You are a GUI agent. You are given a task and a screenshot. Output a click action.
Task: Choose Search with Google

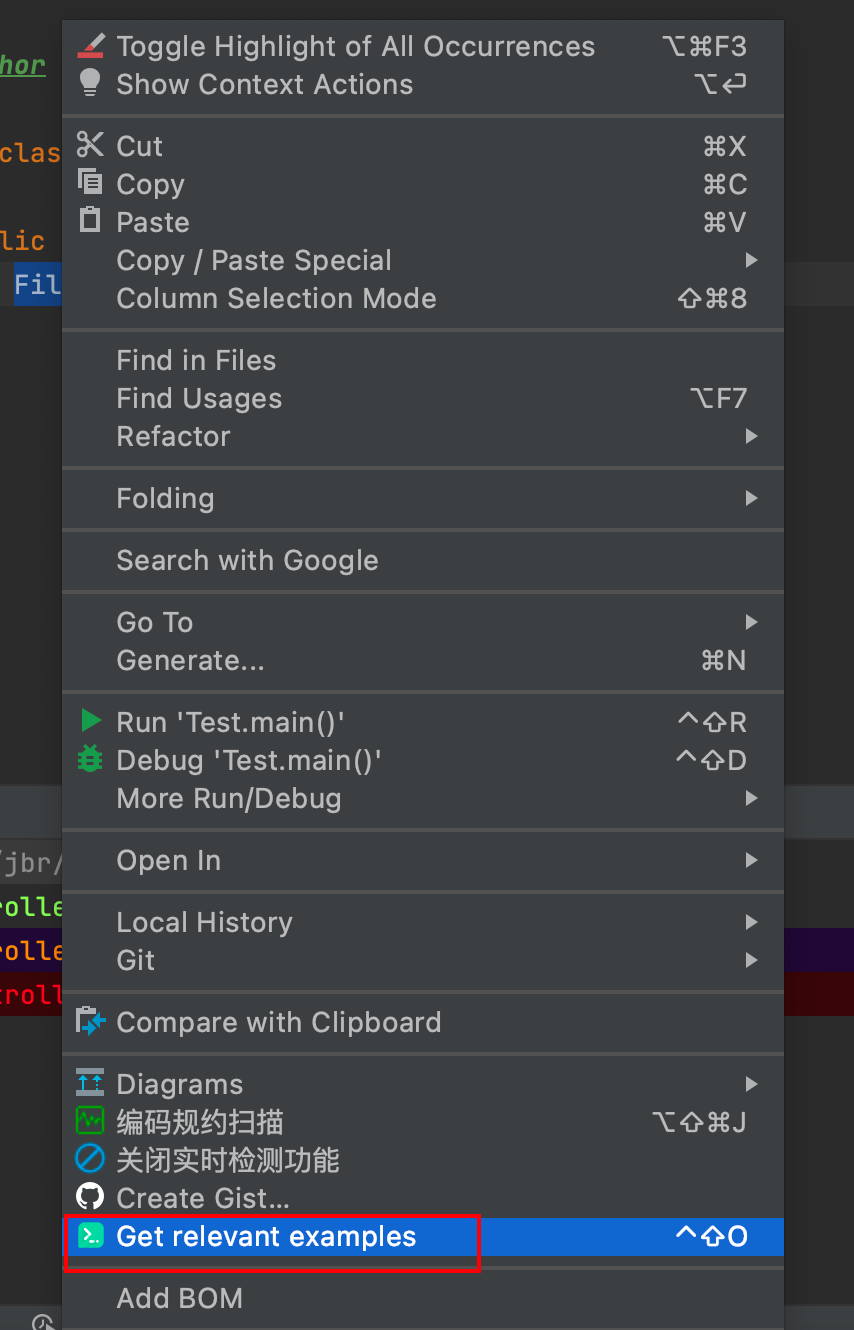click(x=247, y=560)
